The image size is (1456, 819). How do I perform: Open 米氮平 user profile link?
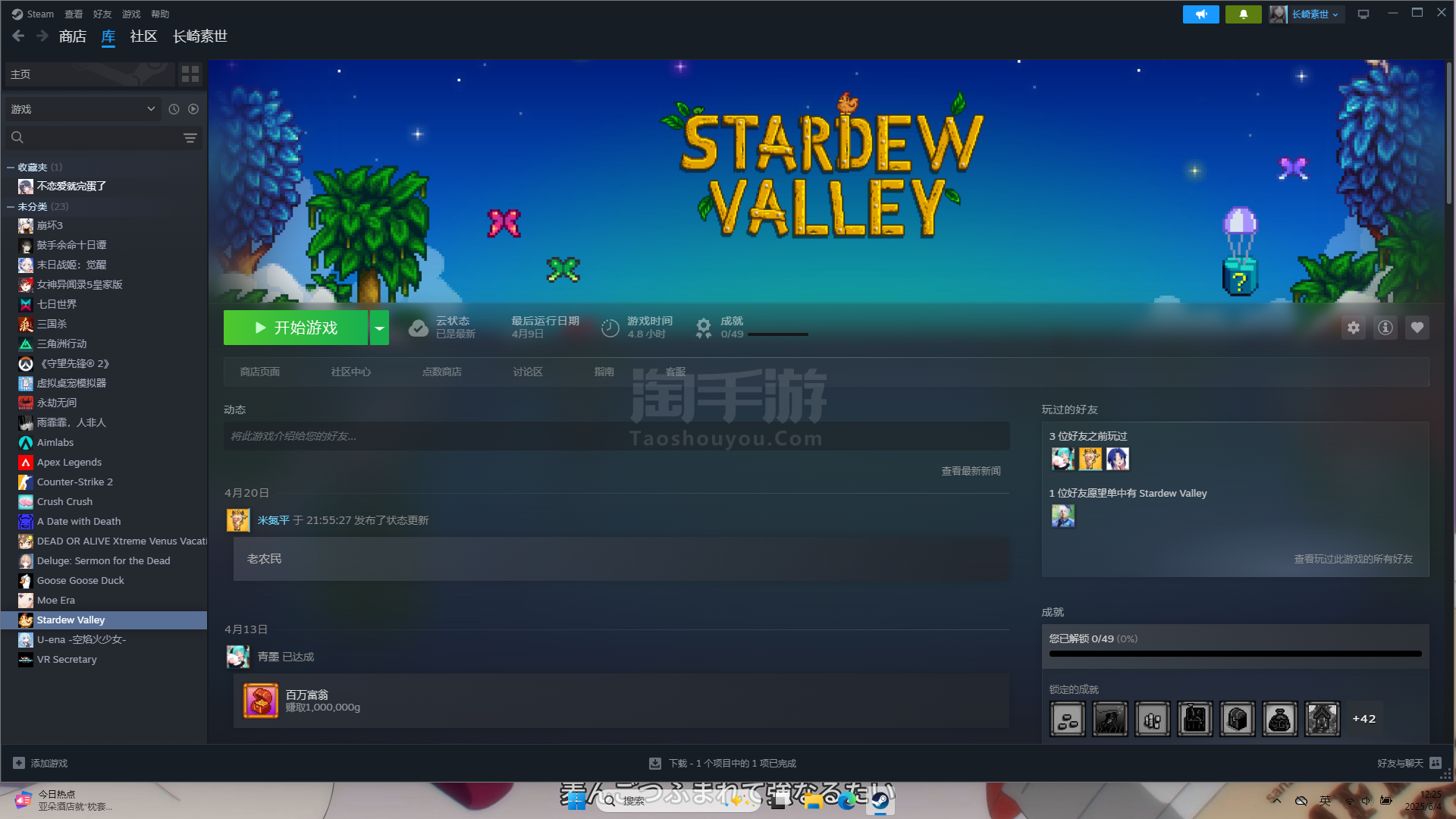pyautogui.click(x=274, y=520)
